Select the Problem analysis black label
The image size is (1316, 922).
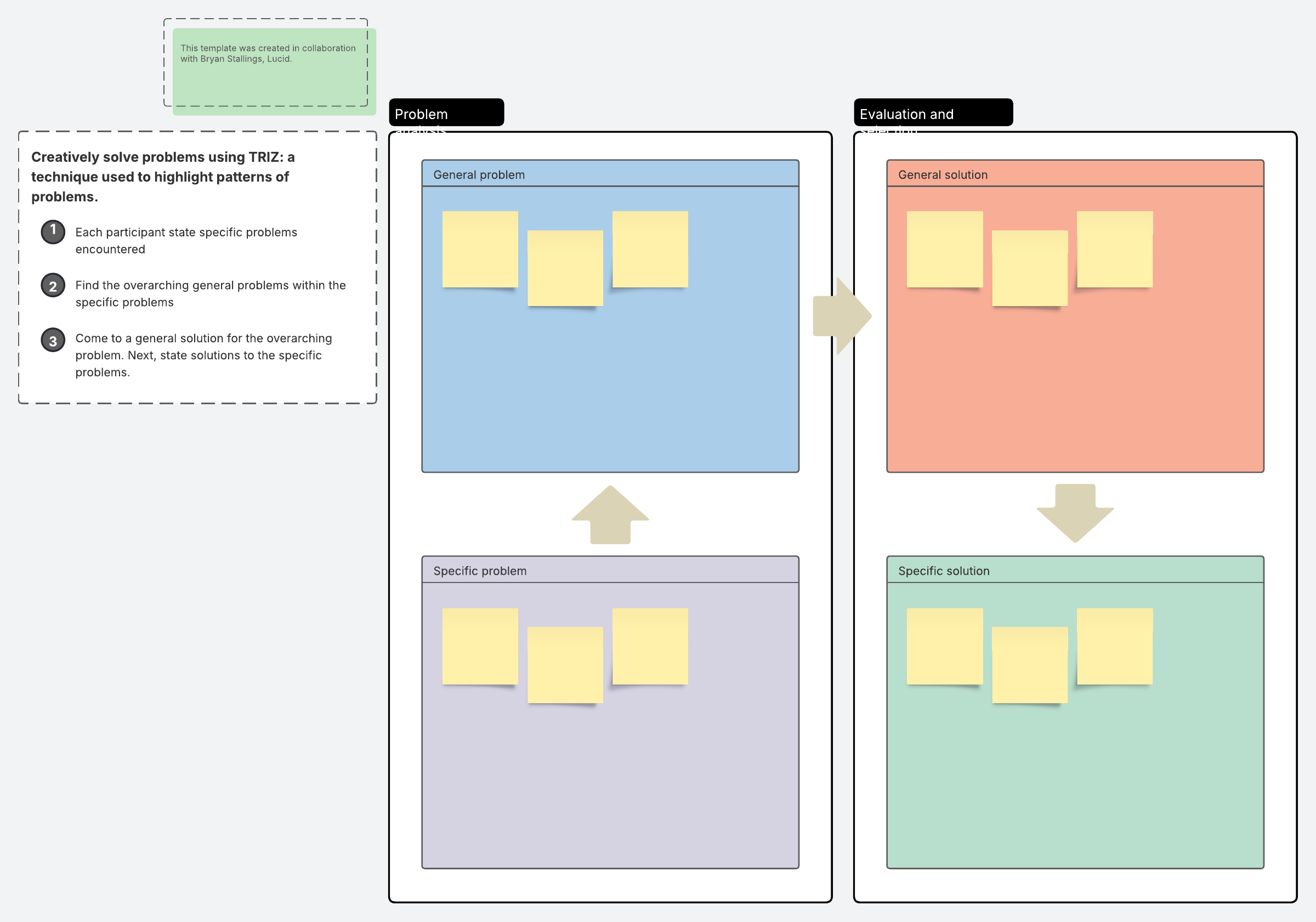446,112
